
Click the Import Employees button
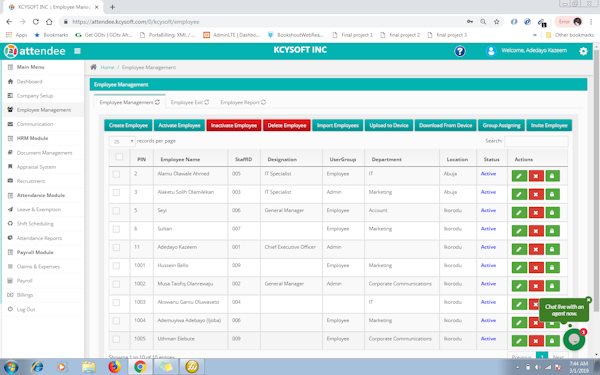pos(338,125)
